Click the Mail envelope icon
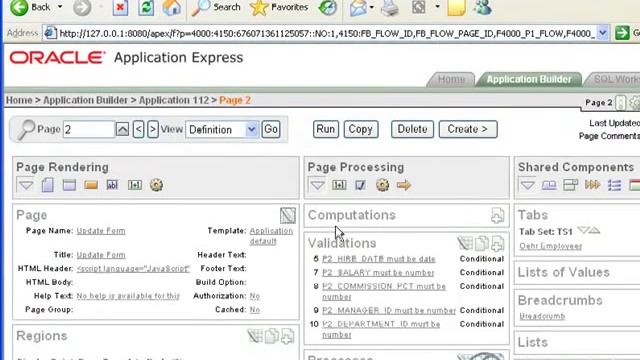 click(x=358, y=7)
